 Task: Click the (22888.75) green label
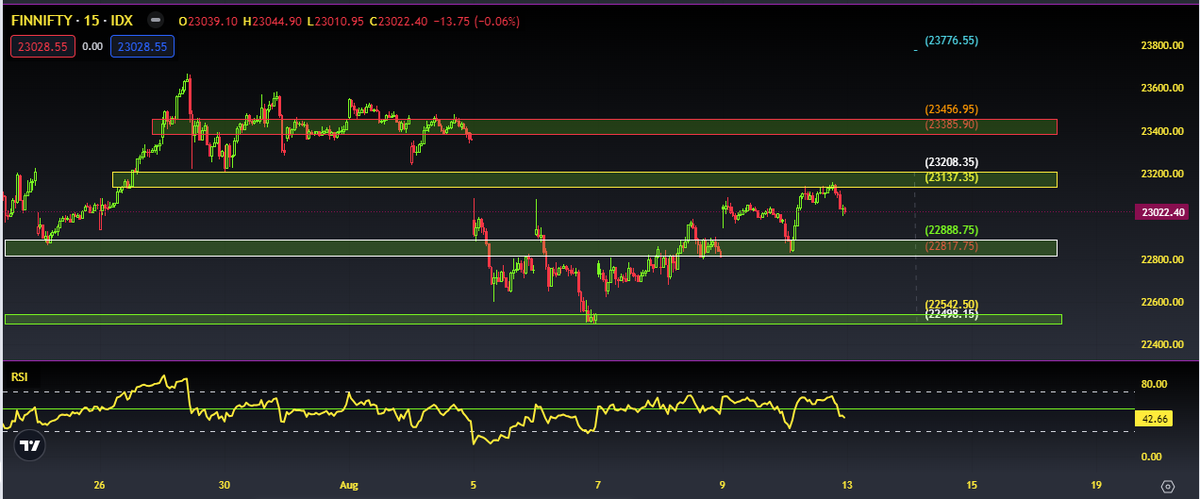(x=951, y=230)
